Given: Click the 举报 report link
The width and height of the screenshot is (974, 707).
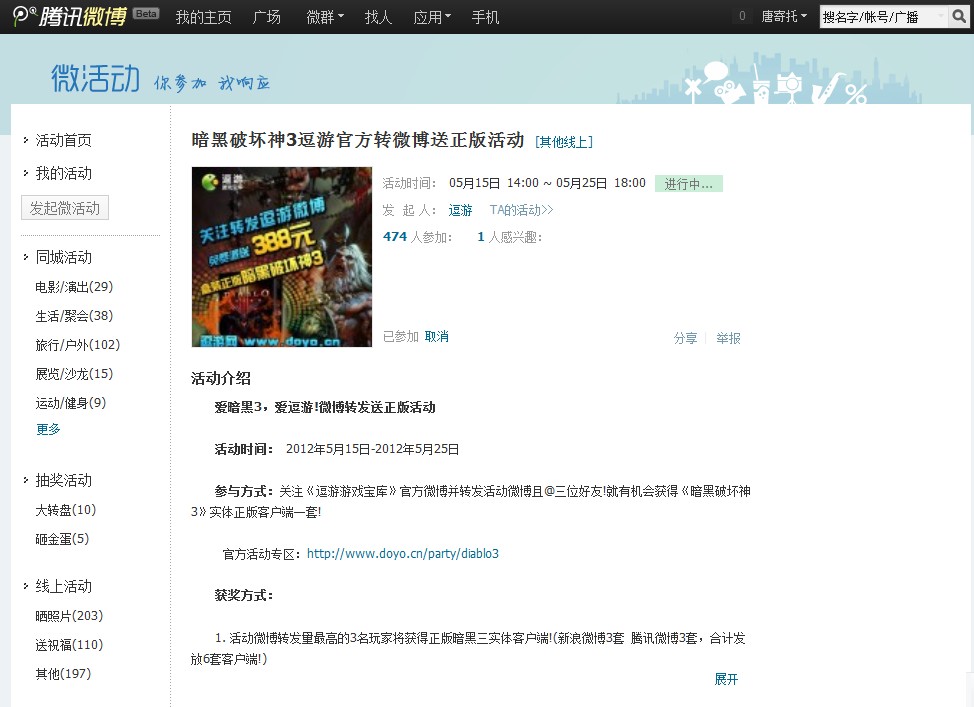Looking at the screenshot, I should pos(728,339).
